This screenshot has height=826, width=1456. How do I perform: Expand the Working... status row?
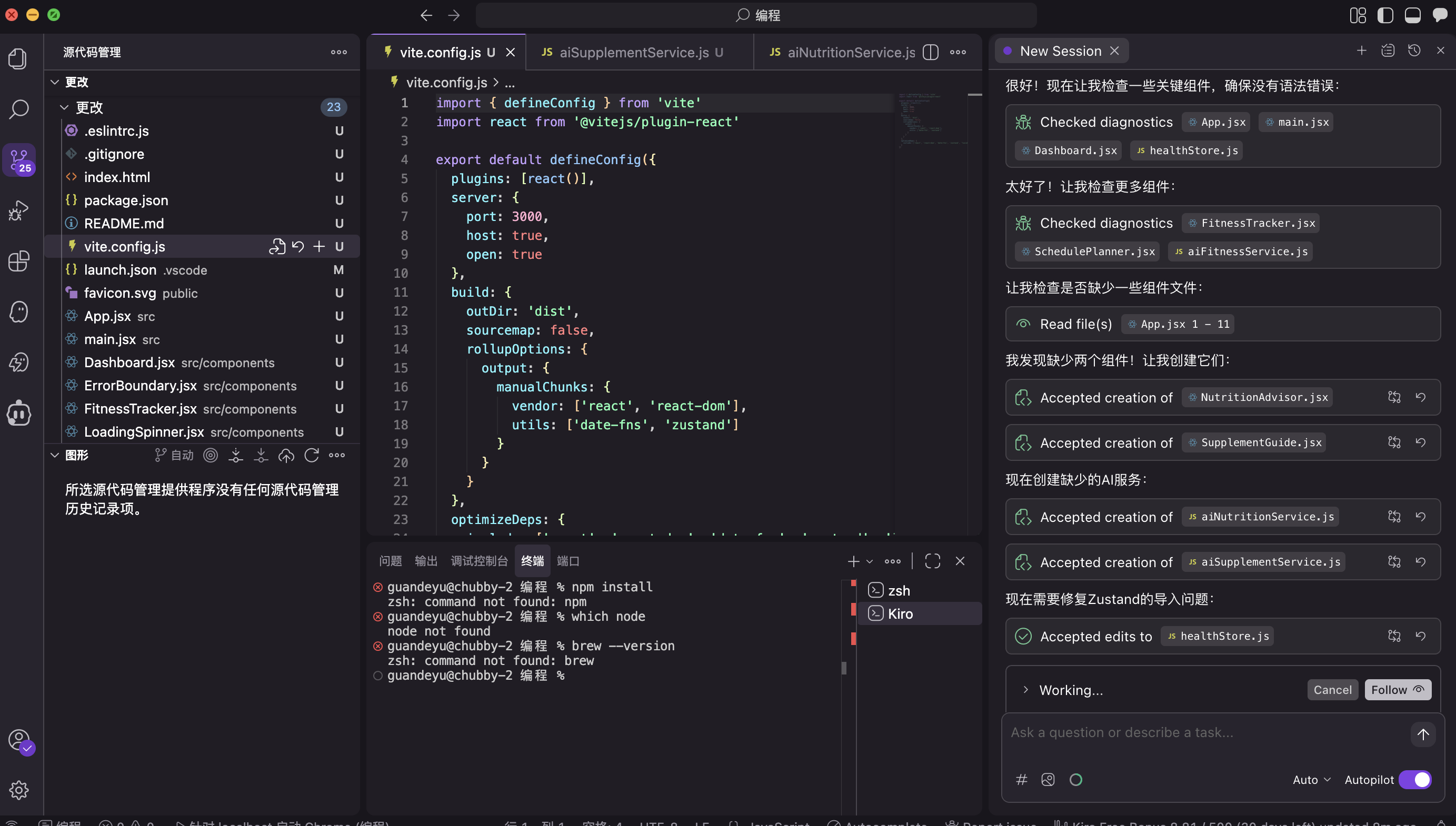[1025, 690]
